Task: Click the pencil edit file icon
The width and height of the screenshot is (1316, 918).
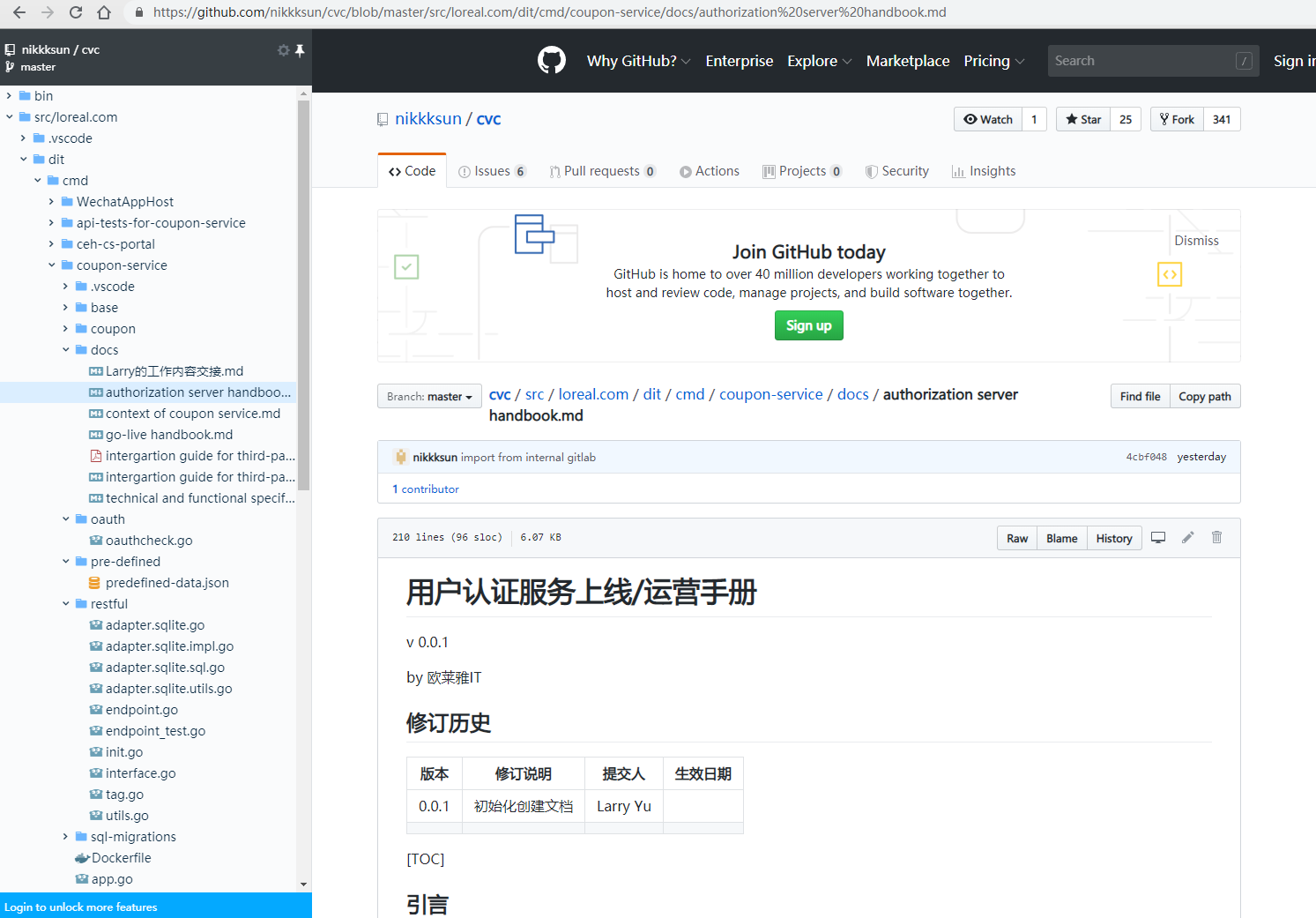Action: click(x=1188, y=537)
